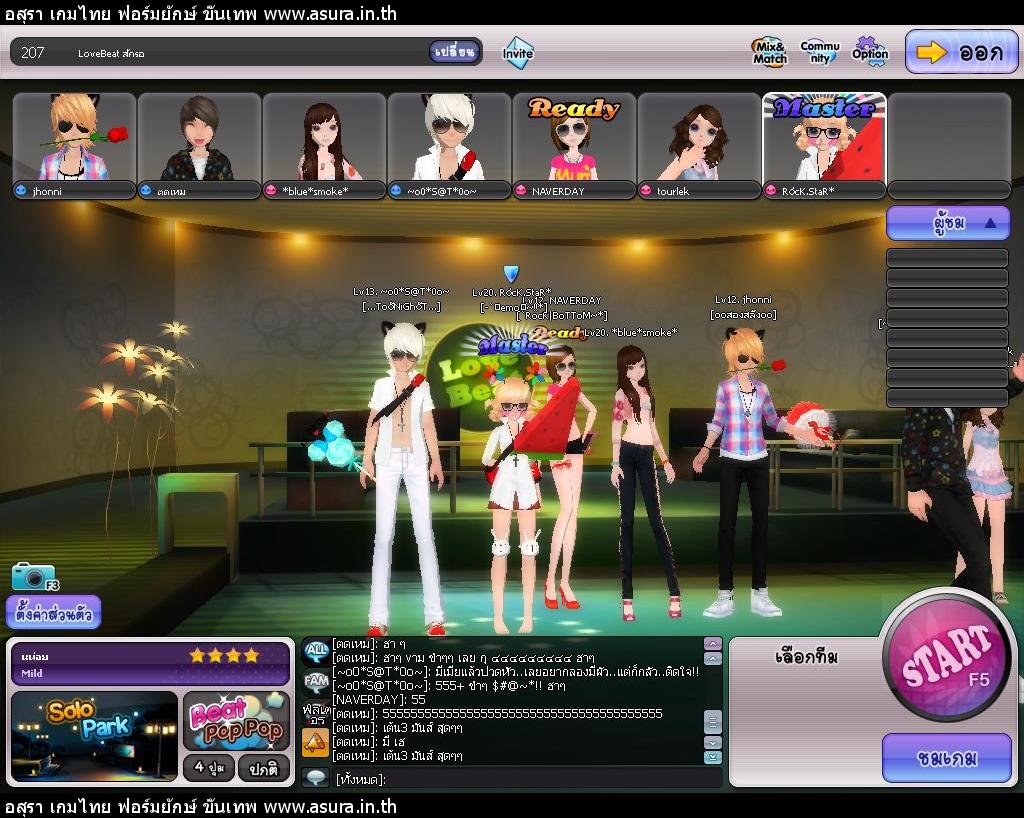The width and height of the screenshot is (1024, 818).
Task: Click the เปลี่ยน change room name button
Action: coord(455,52)
